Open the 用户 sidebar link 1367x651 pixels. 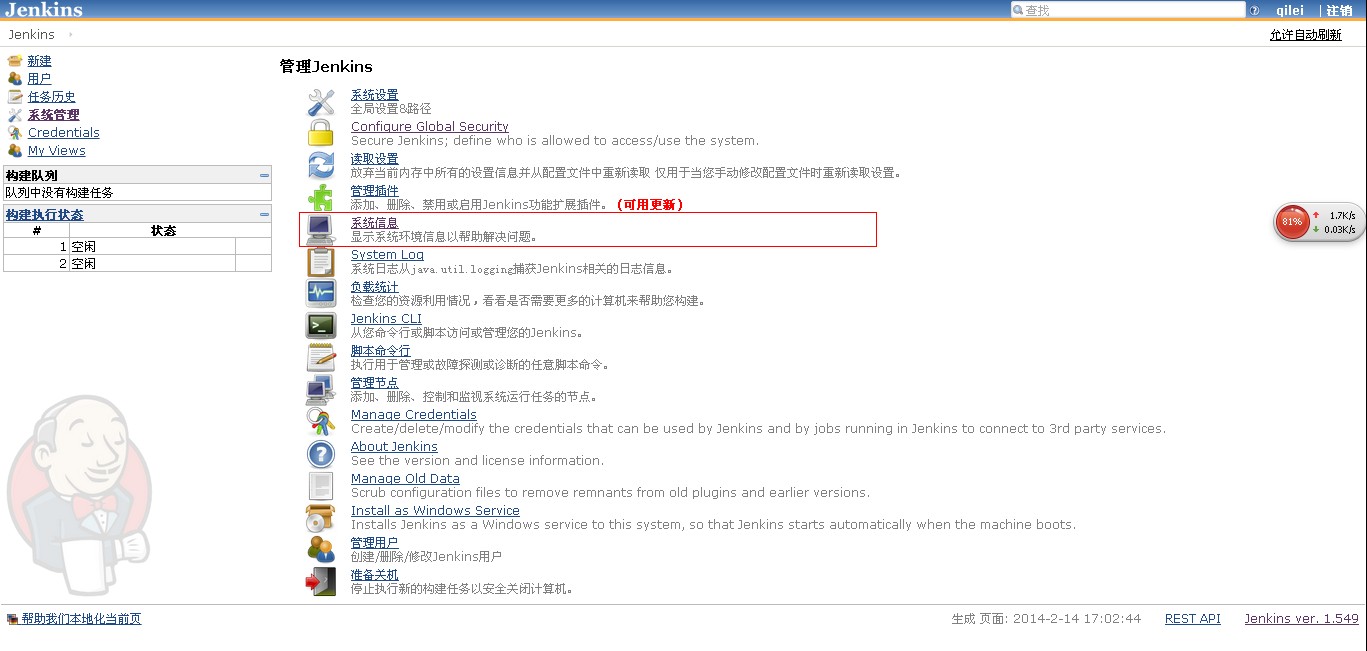pos(40,79)
